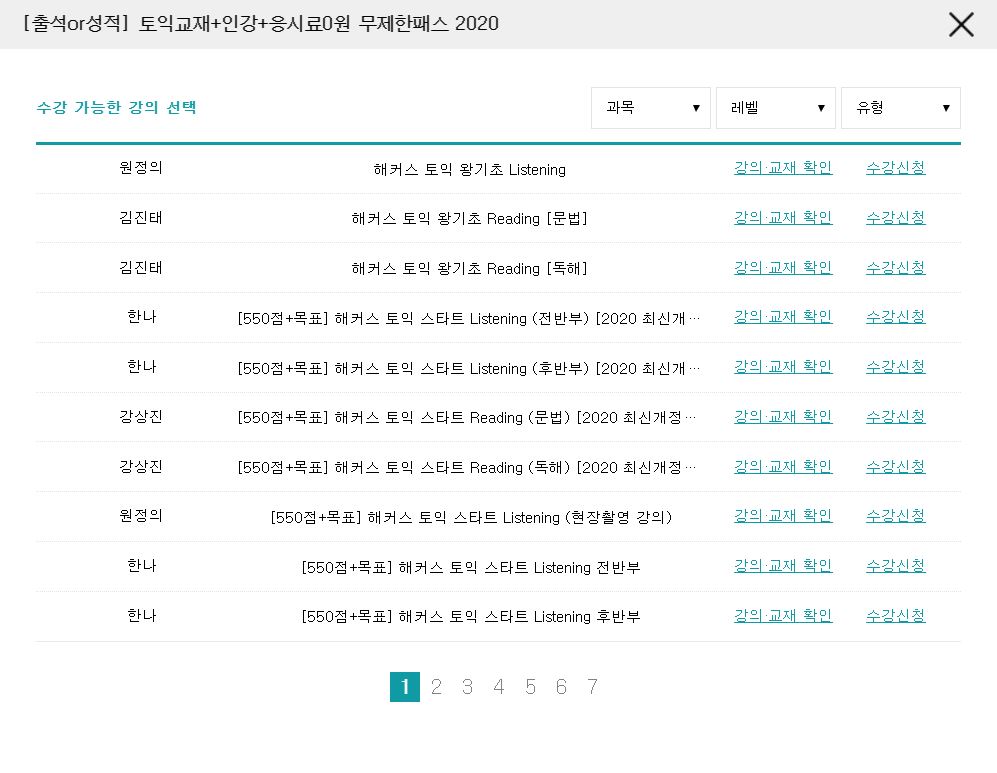Click instructor 강상진 in Reading (독해) row

(141, 467)
